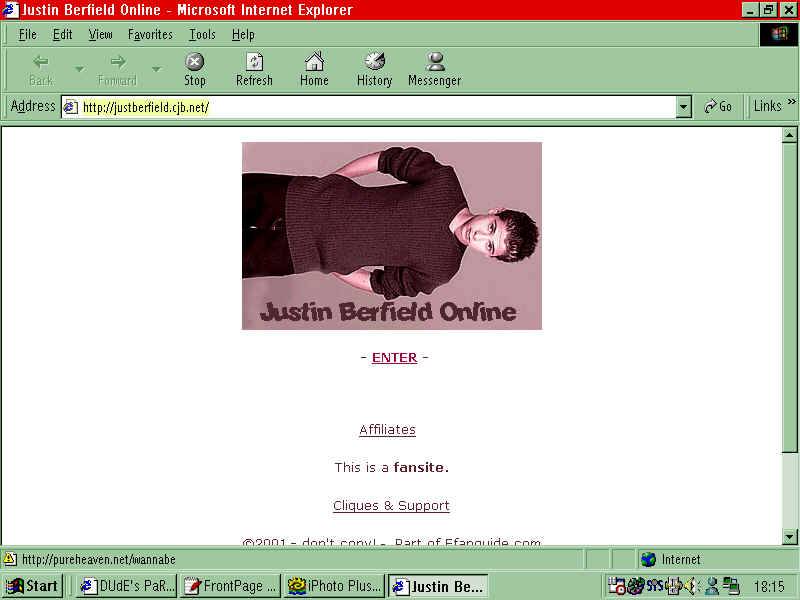Switch to iPhoto Plus taskbar window
The width and height of the screenshot is (800, 600).
coord(335,586)
